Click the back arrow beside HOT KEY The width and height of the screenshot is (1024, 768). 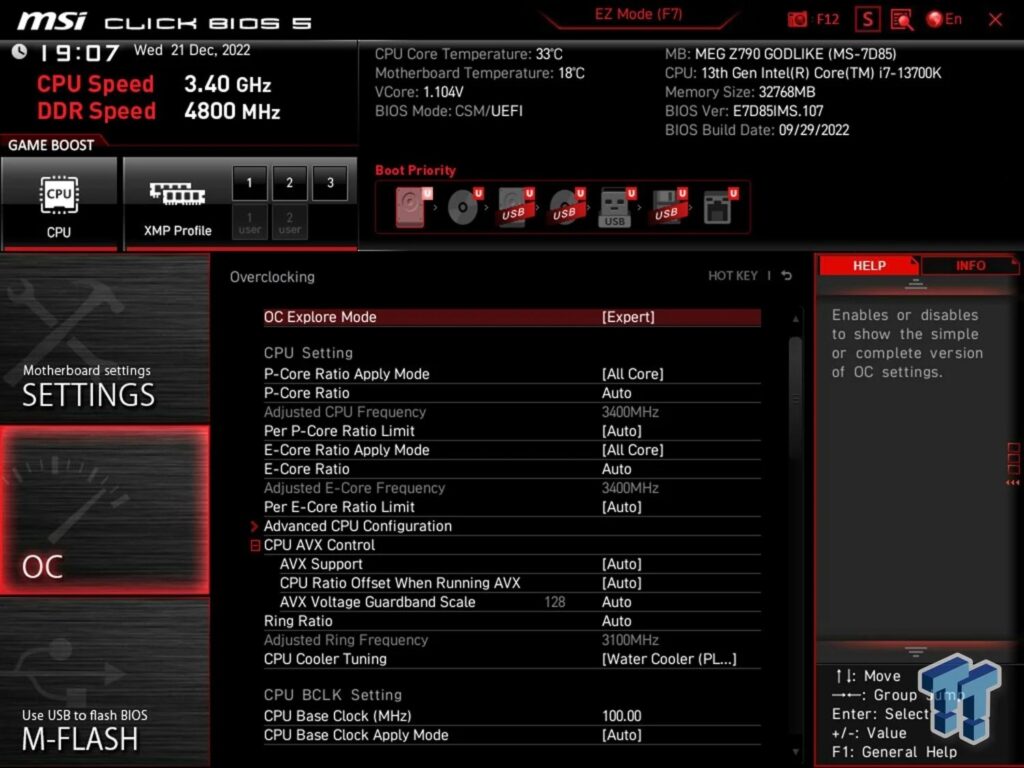click(787, 276)
